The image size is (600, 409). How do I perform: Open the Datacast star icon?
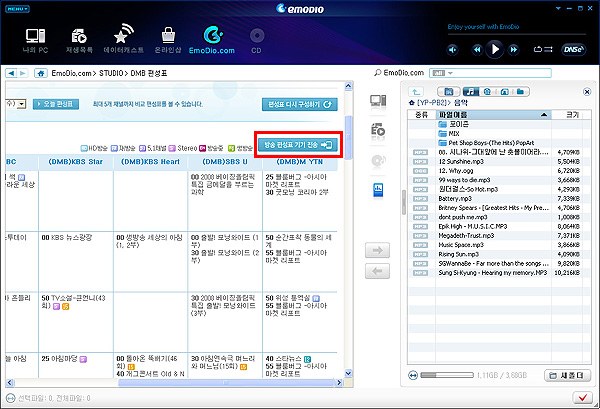tap(124, 39)
